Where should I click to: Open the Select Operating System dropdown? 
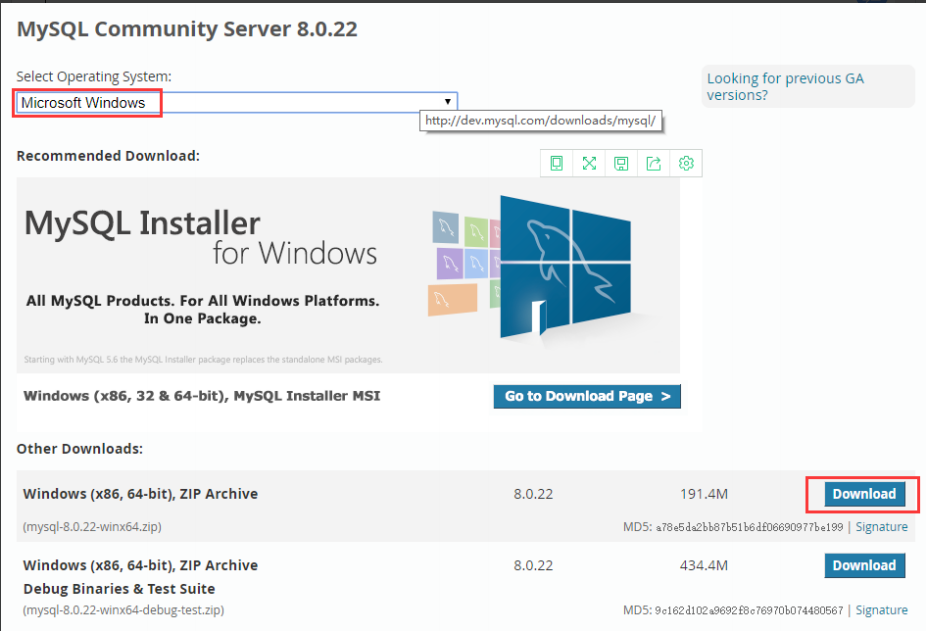[236, 103]
